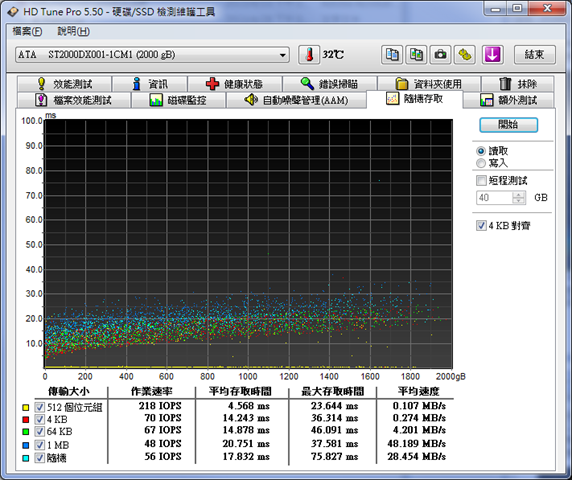Screen dimensions: 572x480
Task: Click the copy text to clipboard icon
Action: (x=392, y=55)
